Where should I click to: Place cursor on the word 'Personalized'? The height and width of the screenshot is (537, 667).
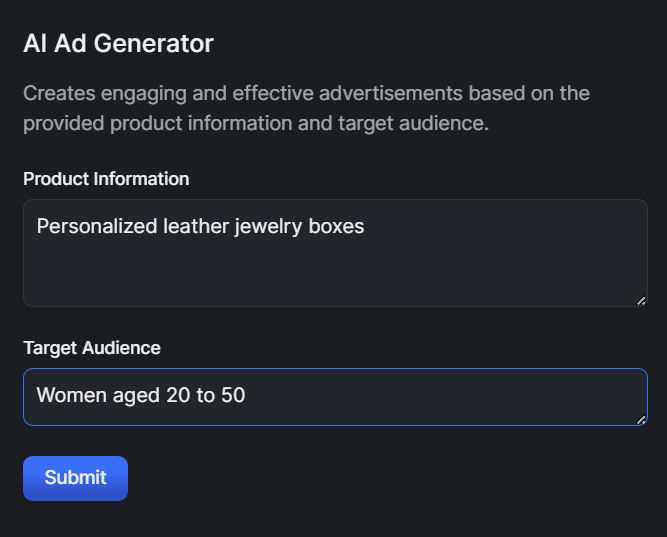(97, 226)
